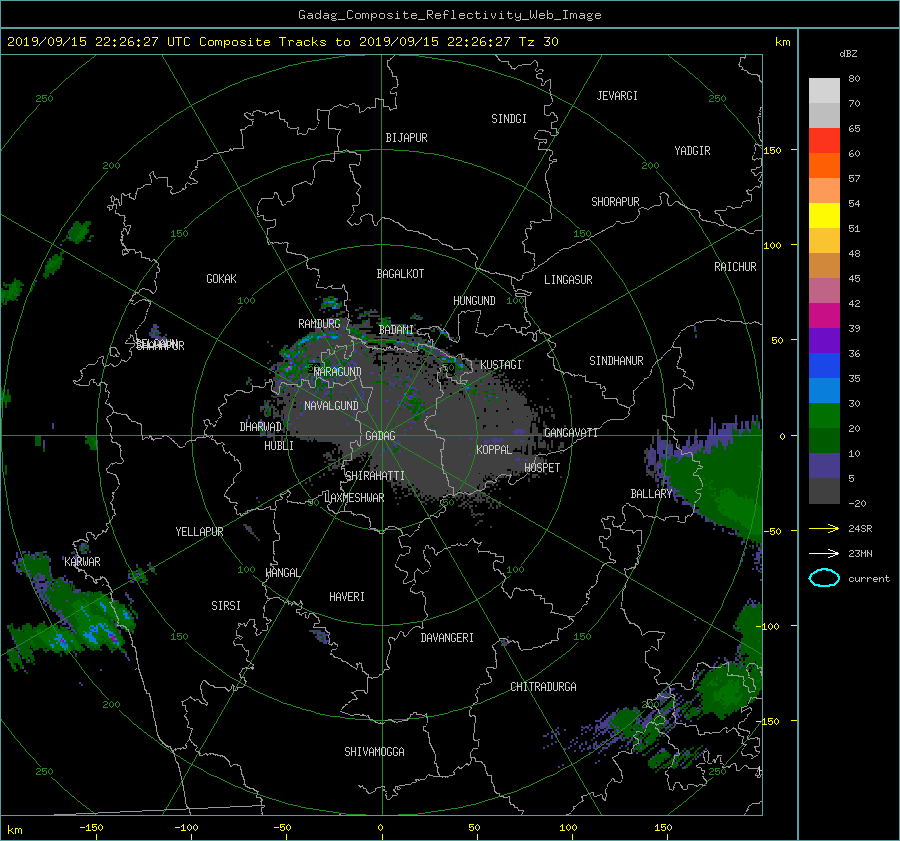Click the SINDHANUR city label
Screen dimensions: 900x841
616,361
